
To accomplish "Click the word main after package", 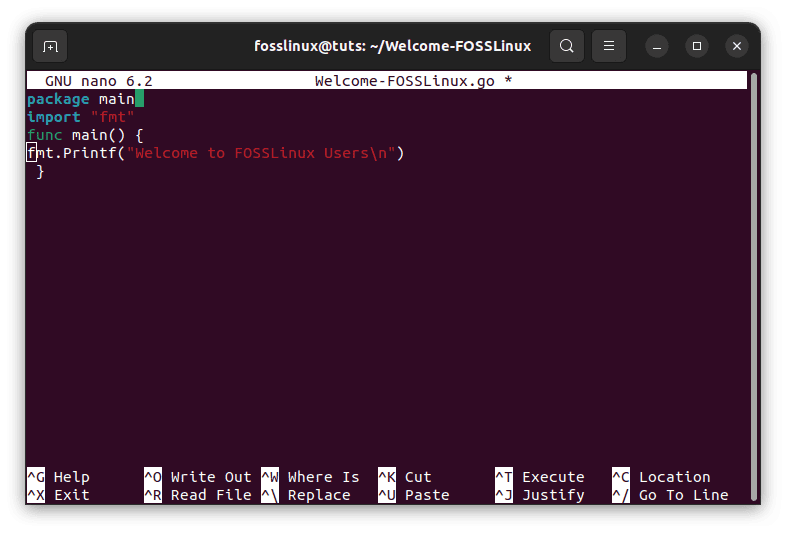I will pyautogui.click(x=116, y=99).
